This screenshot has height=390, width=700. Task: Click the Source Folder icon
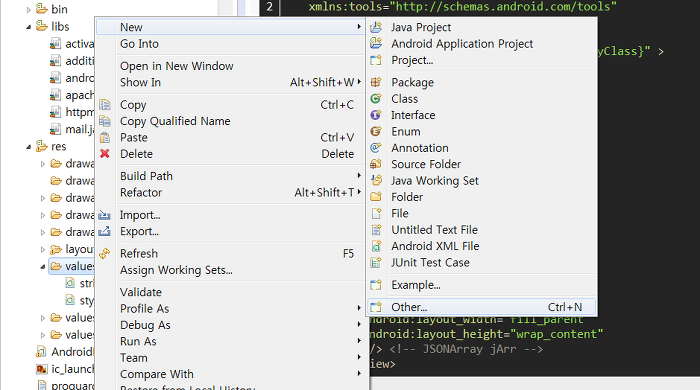(x=376, y=164)
